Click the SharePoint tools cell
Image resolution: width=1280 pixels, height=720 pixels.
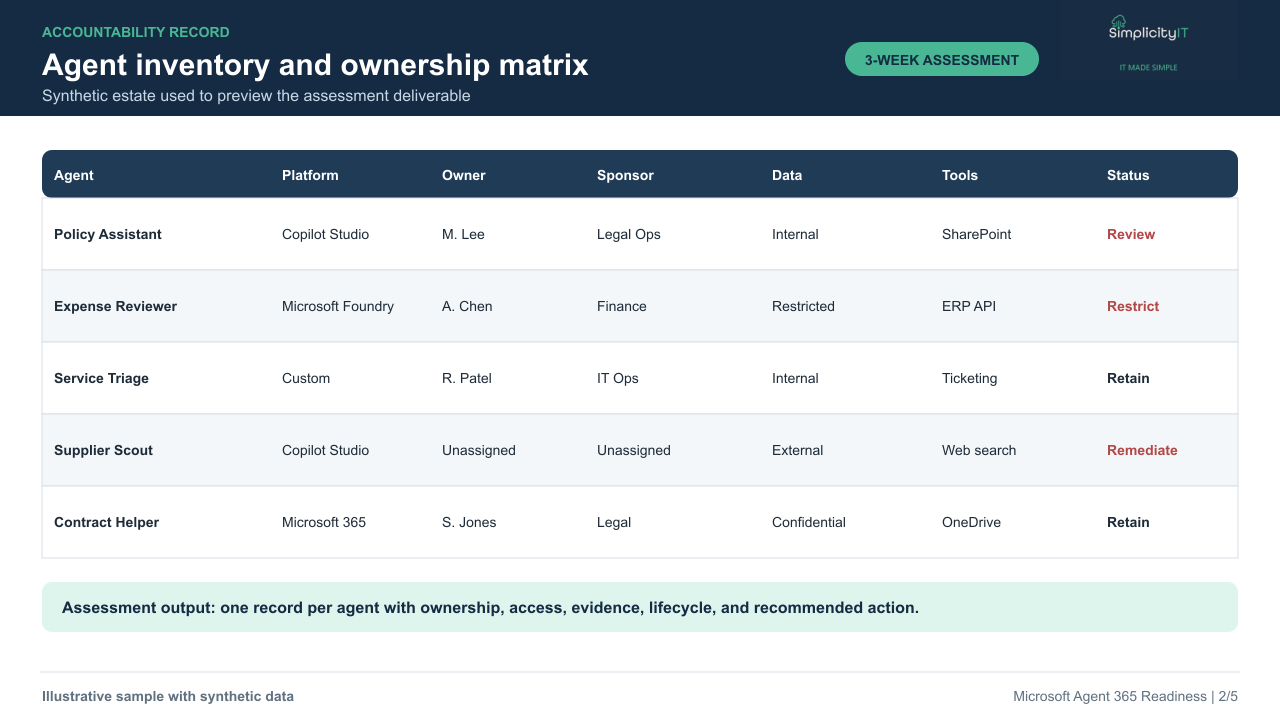(x=977, y=234)
